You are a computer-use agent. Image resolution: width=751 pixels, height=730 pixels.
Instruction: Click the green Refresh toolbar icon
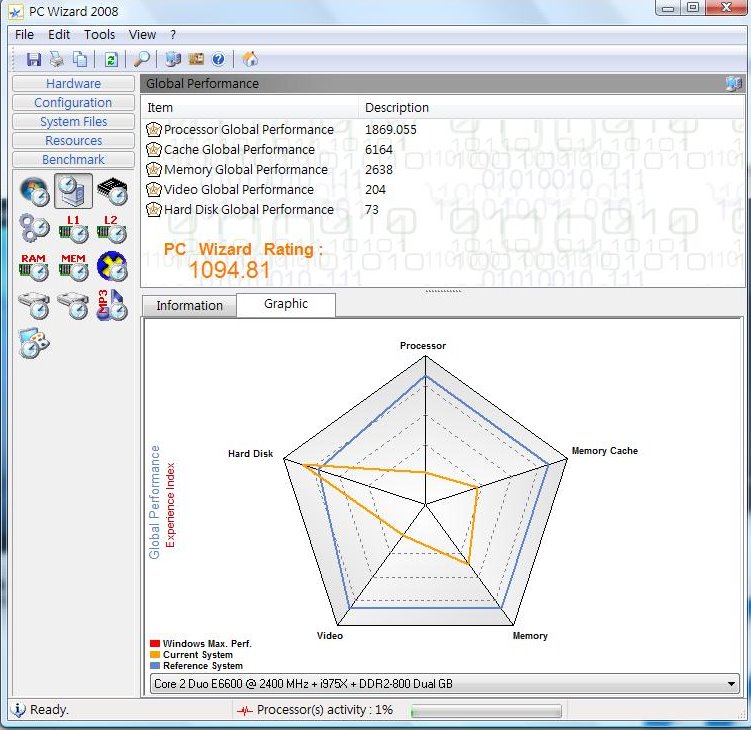[x=111, y=59]
